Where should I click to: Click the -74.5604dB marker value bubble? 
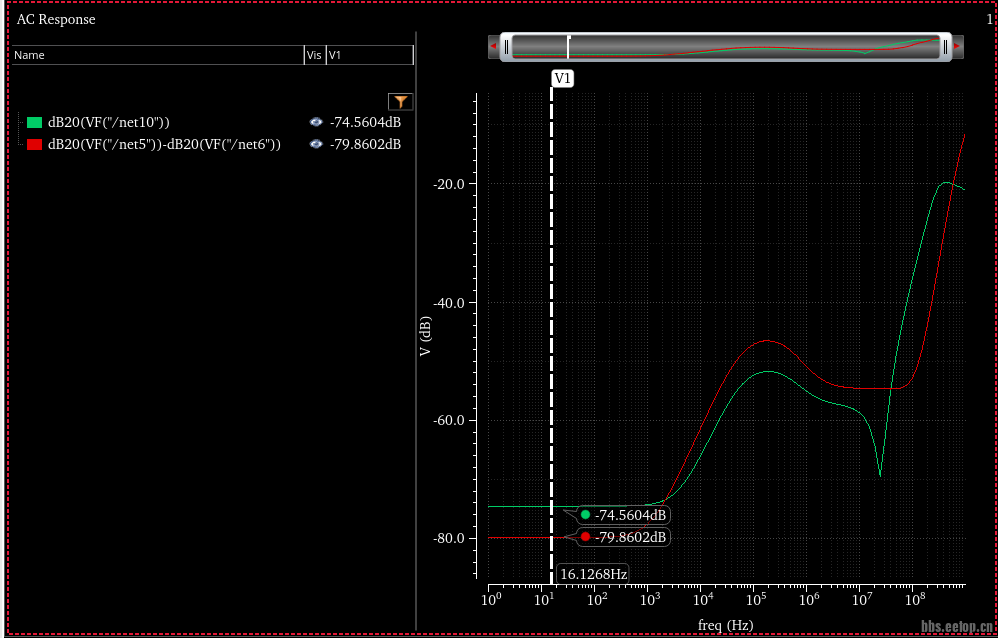click(624, 514)
